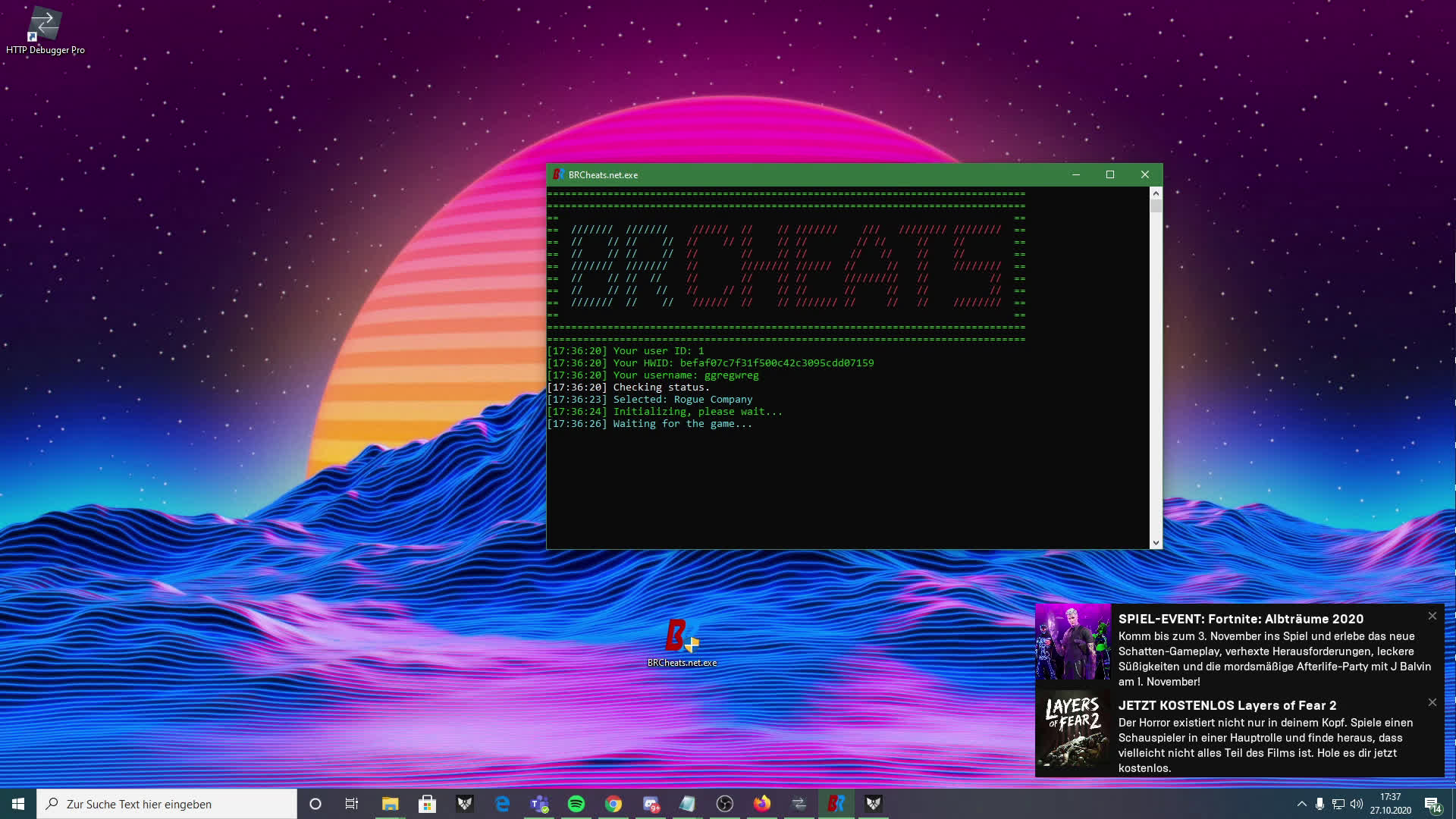Open network status tray icon
The width and height of the screenshot is (1456, 819).
click(x=1338, y=804)
